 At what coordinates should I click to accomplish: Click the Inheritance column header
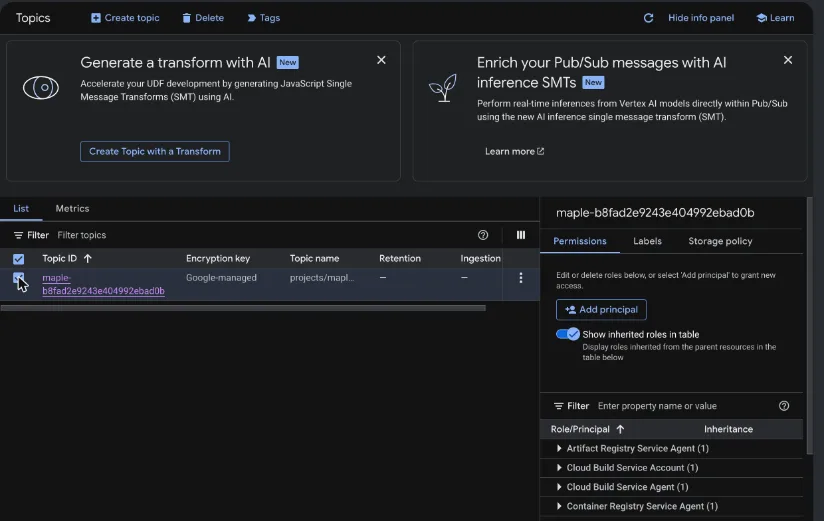728,429
